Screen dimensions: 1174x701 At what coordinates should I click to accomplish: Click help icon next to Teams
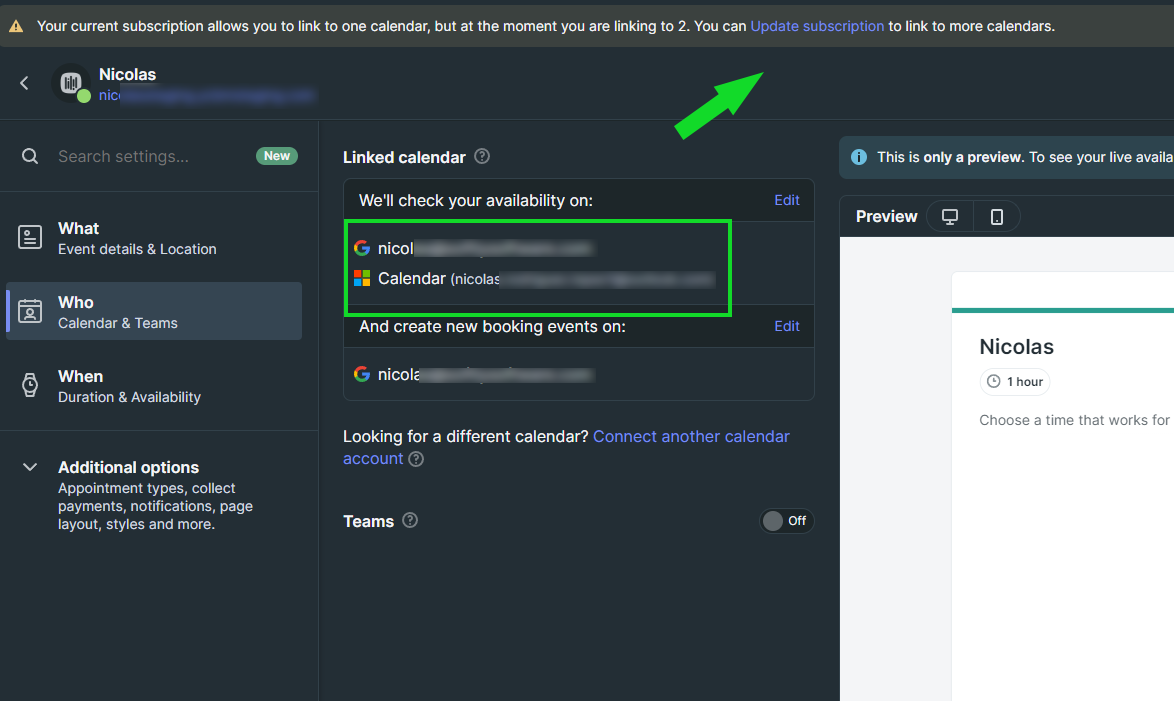(410, 520)
